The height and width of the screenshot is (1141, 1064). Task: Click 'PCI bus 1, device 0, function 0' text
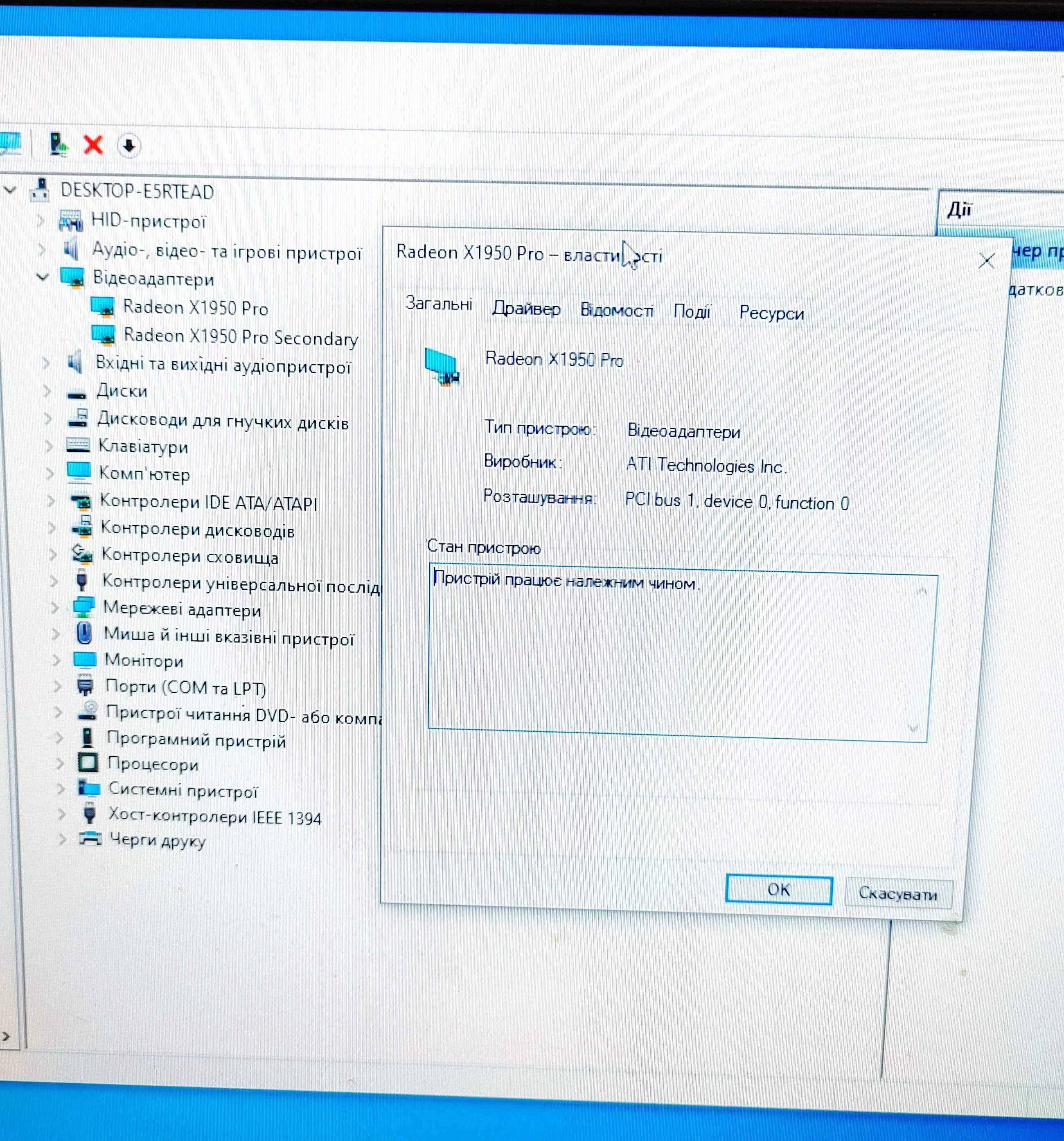737,502
